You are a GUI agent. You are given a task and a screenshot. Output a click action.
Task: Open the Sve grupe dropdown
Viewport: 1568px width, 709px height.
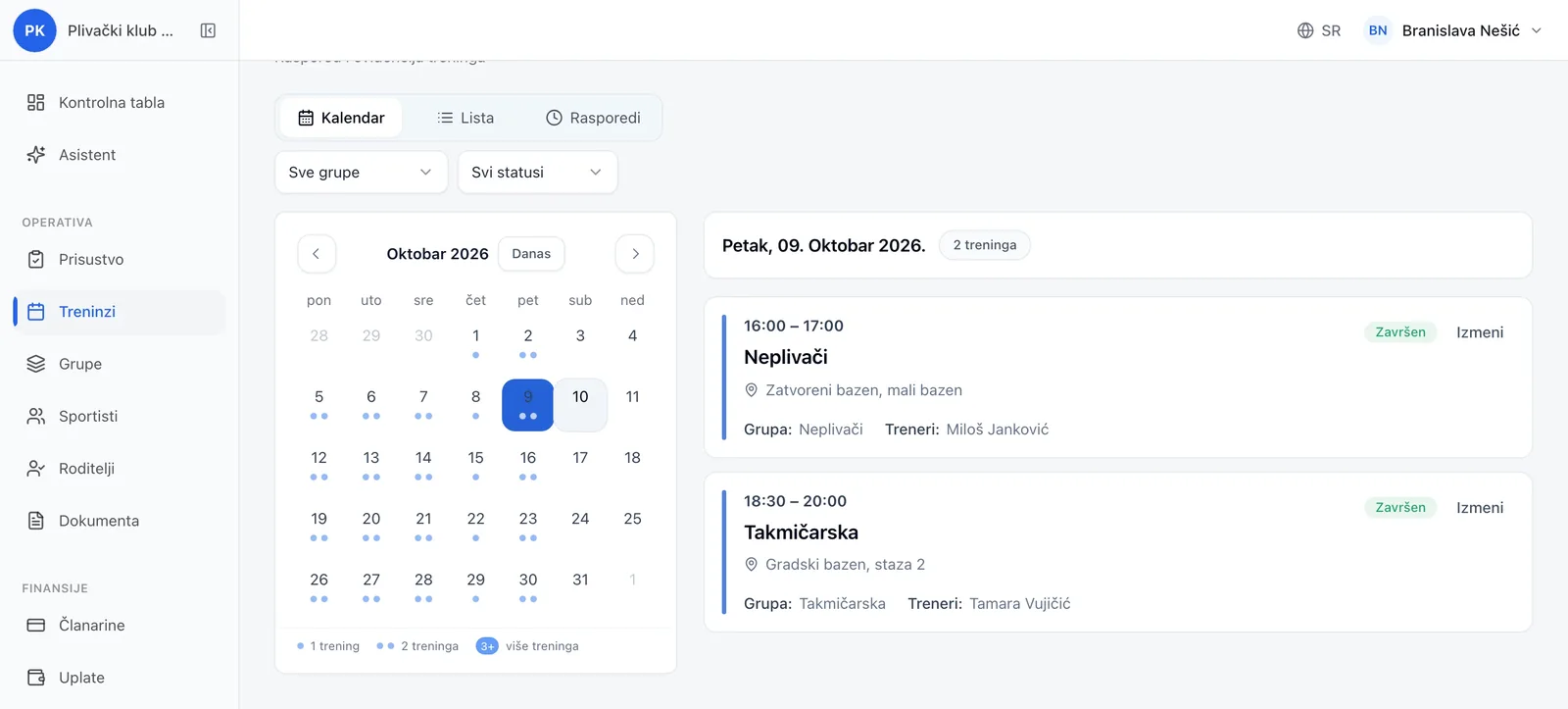click(x=361, y=173)
